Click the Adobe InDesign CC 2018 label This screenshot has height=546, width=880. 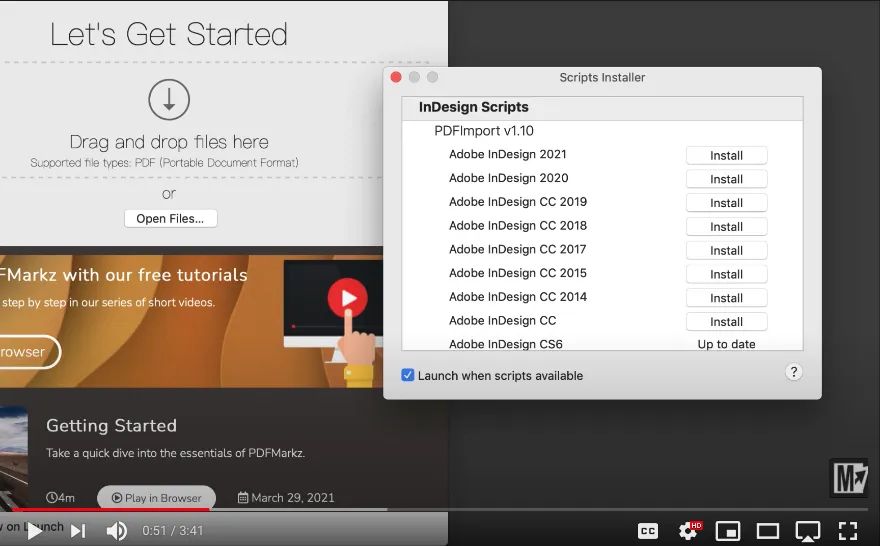(518, 226)
